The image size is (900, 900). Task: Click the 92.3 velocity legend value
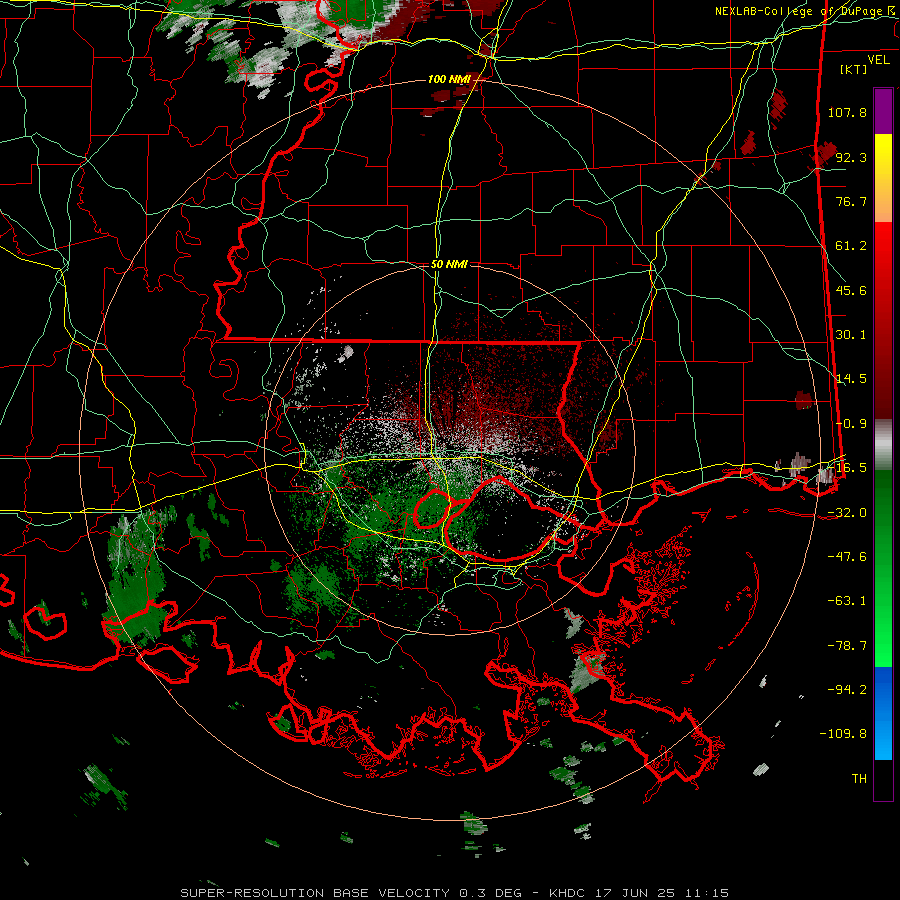(x=851, y=157)
